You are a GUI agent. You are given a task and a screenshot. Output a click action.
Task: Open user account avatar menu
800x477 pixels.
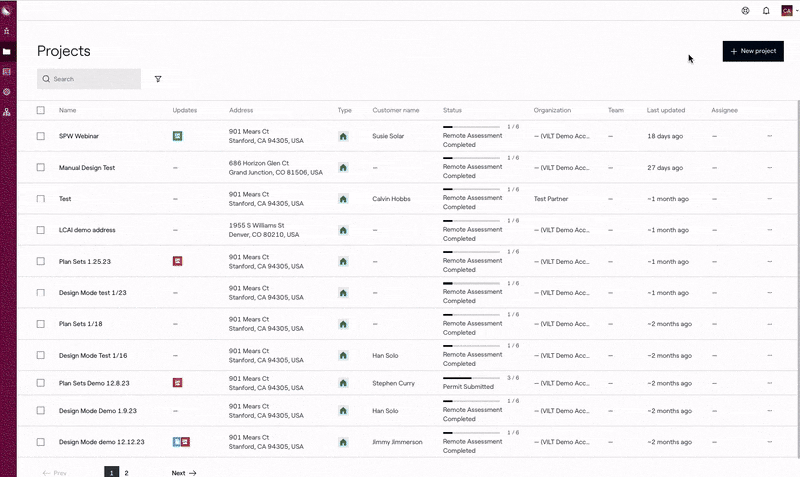[x=787, y=11]
